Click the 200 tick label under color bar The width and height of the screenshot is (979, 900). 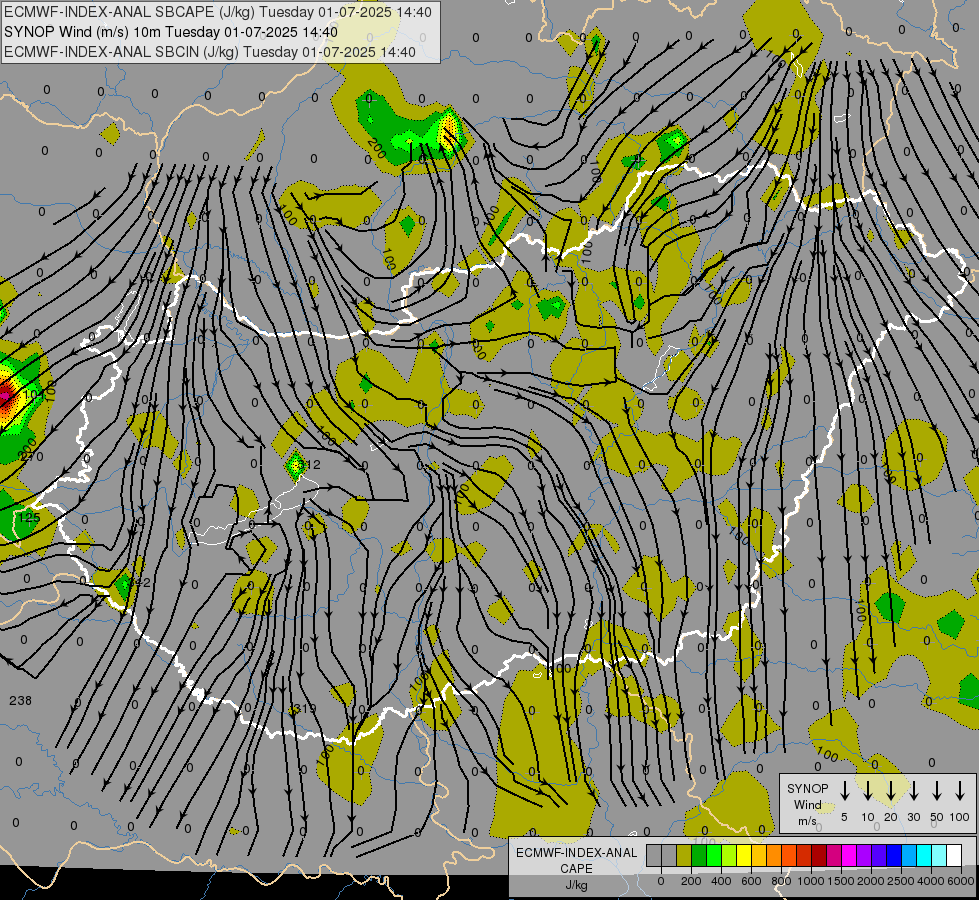coord(691,881)
